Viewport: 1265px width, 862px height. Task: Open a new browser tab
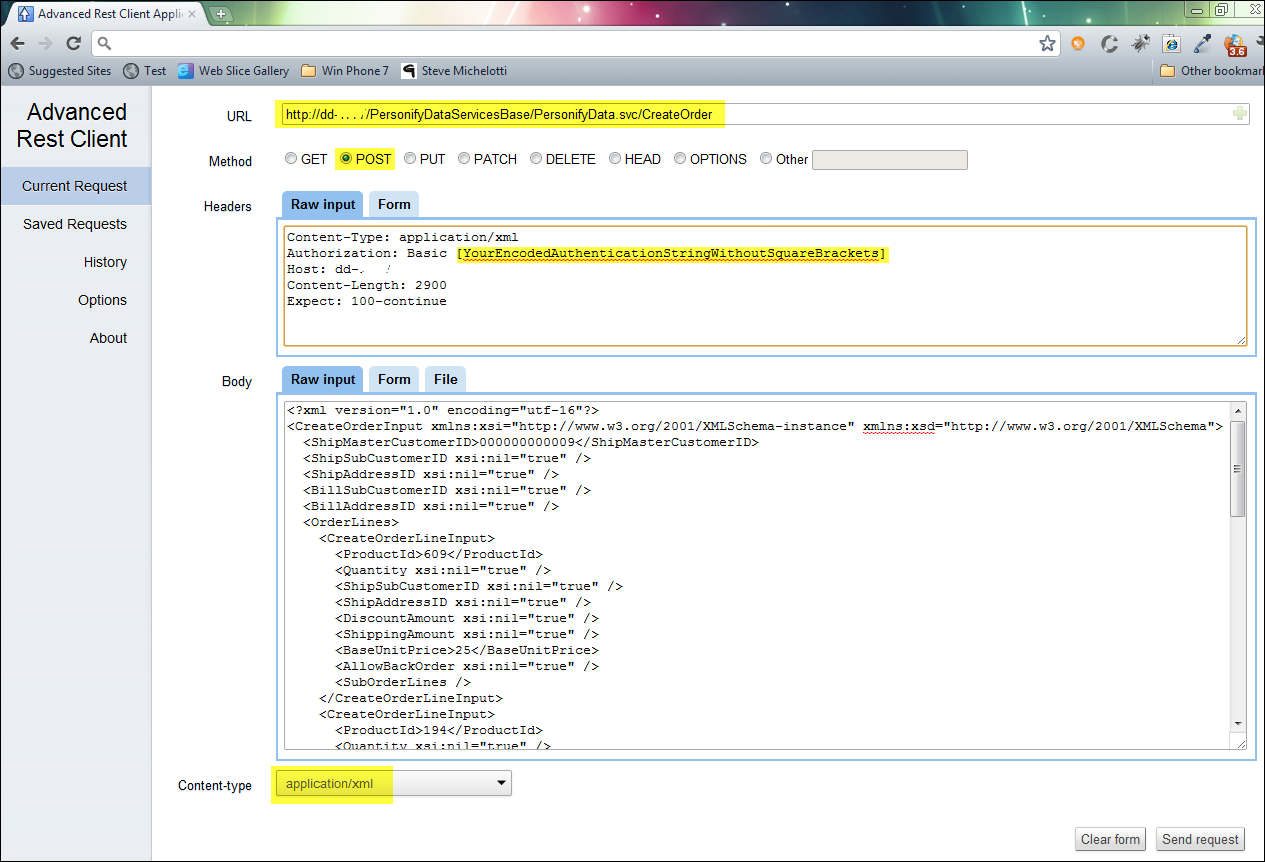click(x=221, y=14)
